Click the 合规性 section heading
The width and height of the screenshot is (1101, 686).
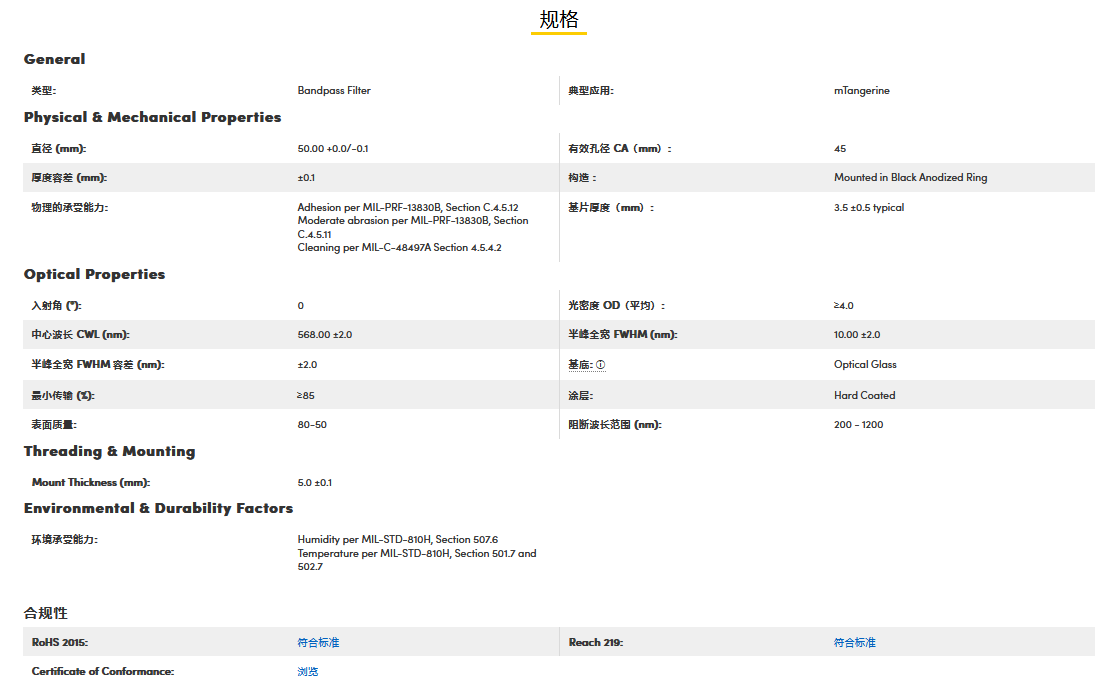[x=46, y=613]
